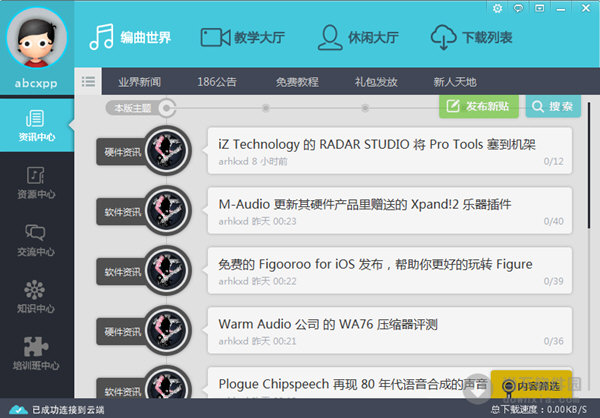Open the 编曲世界 music note section
This screenshot has width=600, height=418.
click(130, 37)
